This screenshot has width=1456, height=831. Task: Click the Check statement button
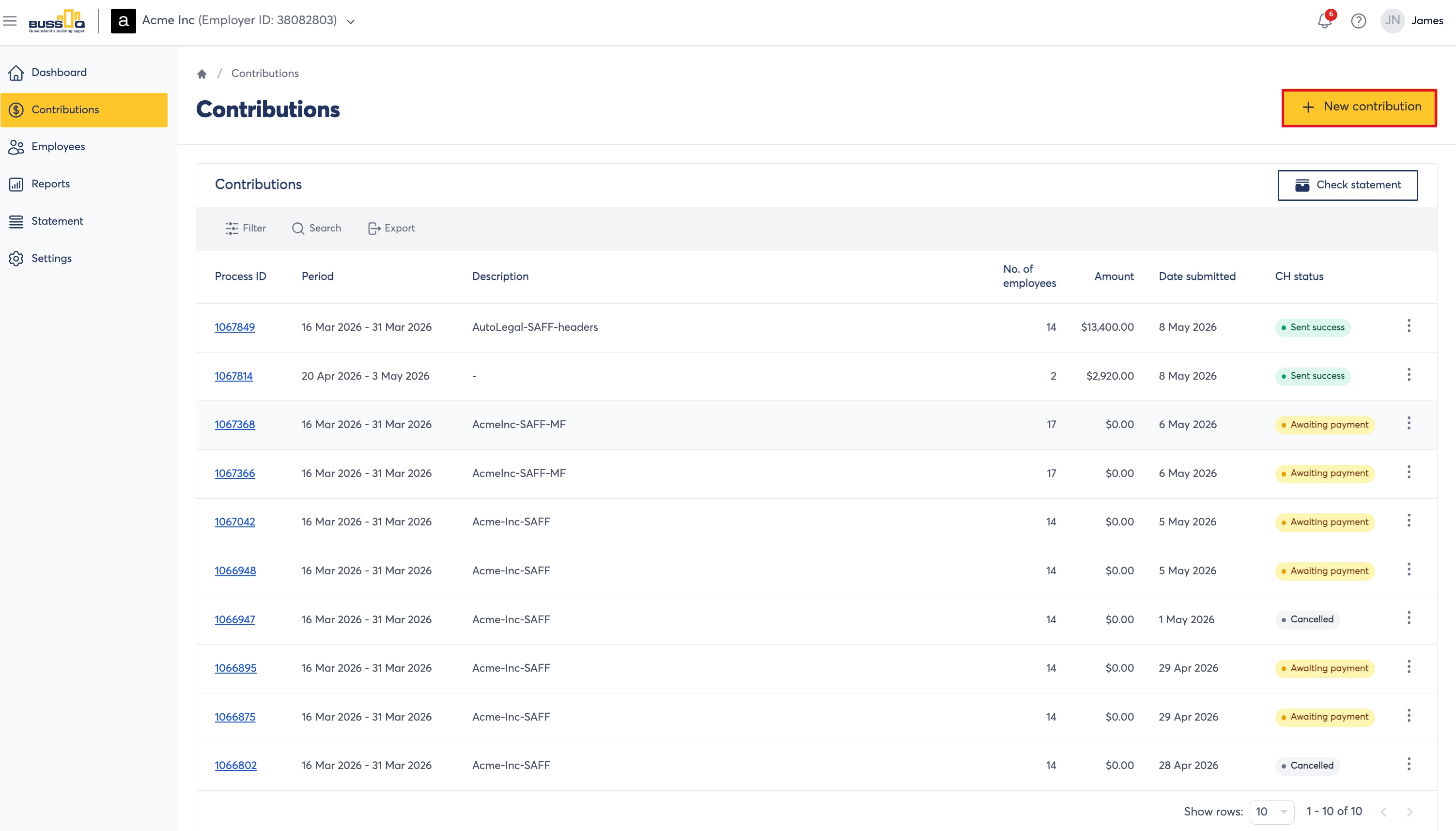(x=1347, y=185)
